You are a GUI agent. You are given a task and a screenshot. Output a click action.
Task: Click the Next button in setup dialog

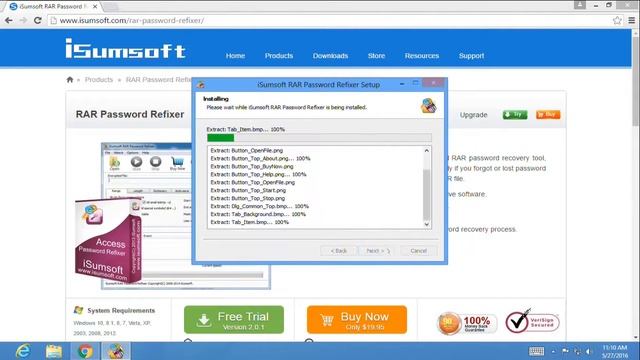pos(378,251)
